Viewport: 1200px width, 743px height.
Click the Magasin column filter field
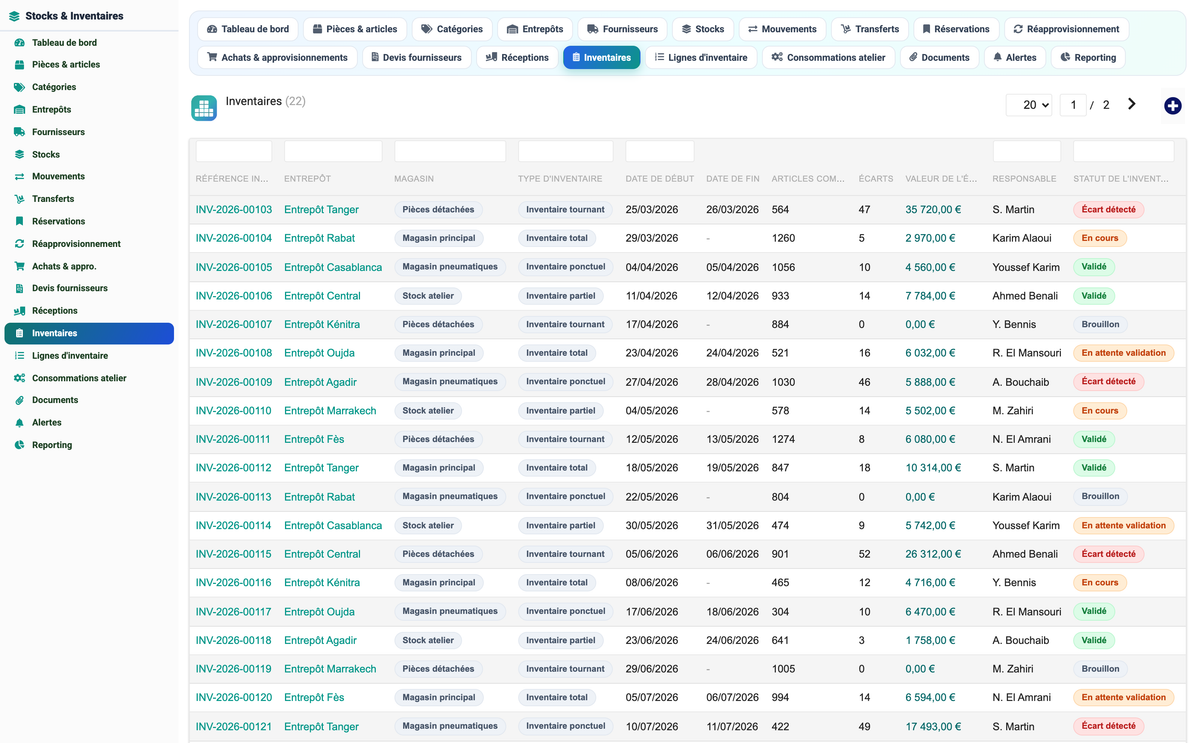pos(450,151)
